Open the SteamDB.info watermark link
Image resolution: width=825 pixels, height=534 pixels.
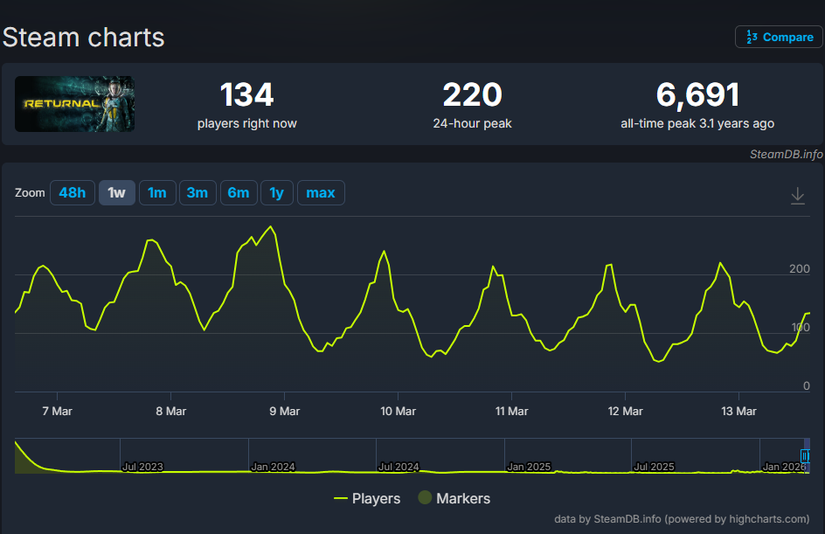(x=786, y=154)
